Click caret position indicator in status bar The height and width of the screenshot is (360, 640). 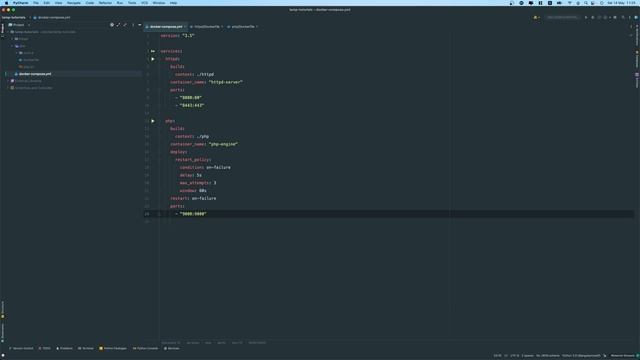(497, 356)
